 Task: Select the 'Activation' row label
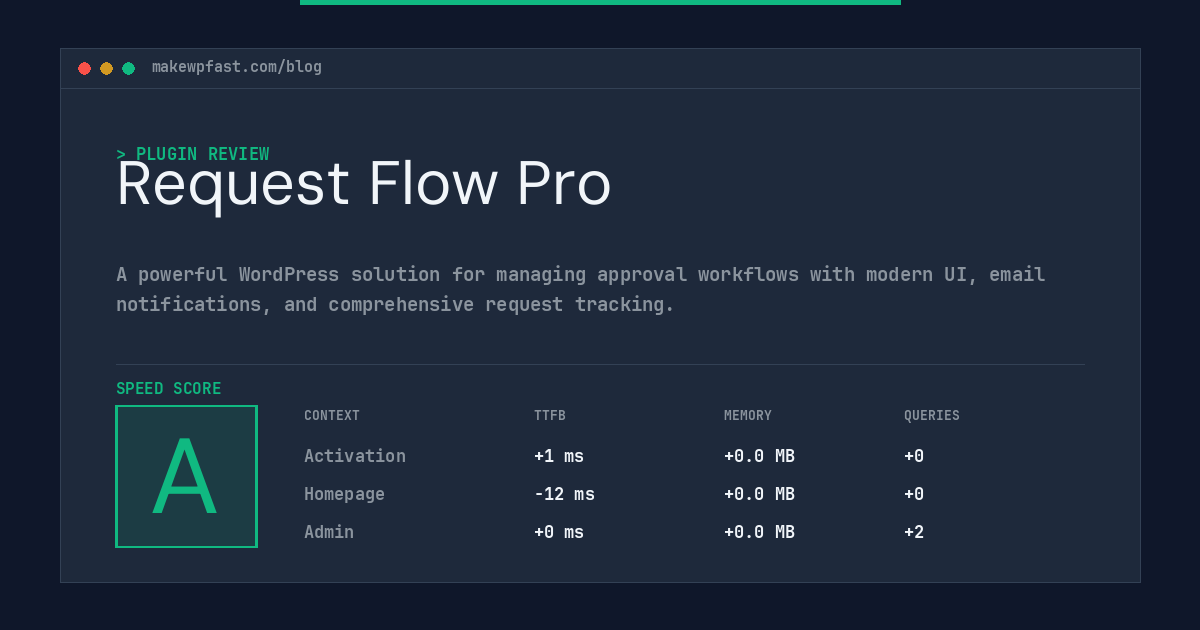coord(355,456)
